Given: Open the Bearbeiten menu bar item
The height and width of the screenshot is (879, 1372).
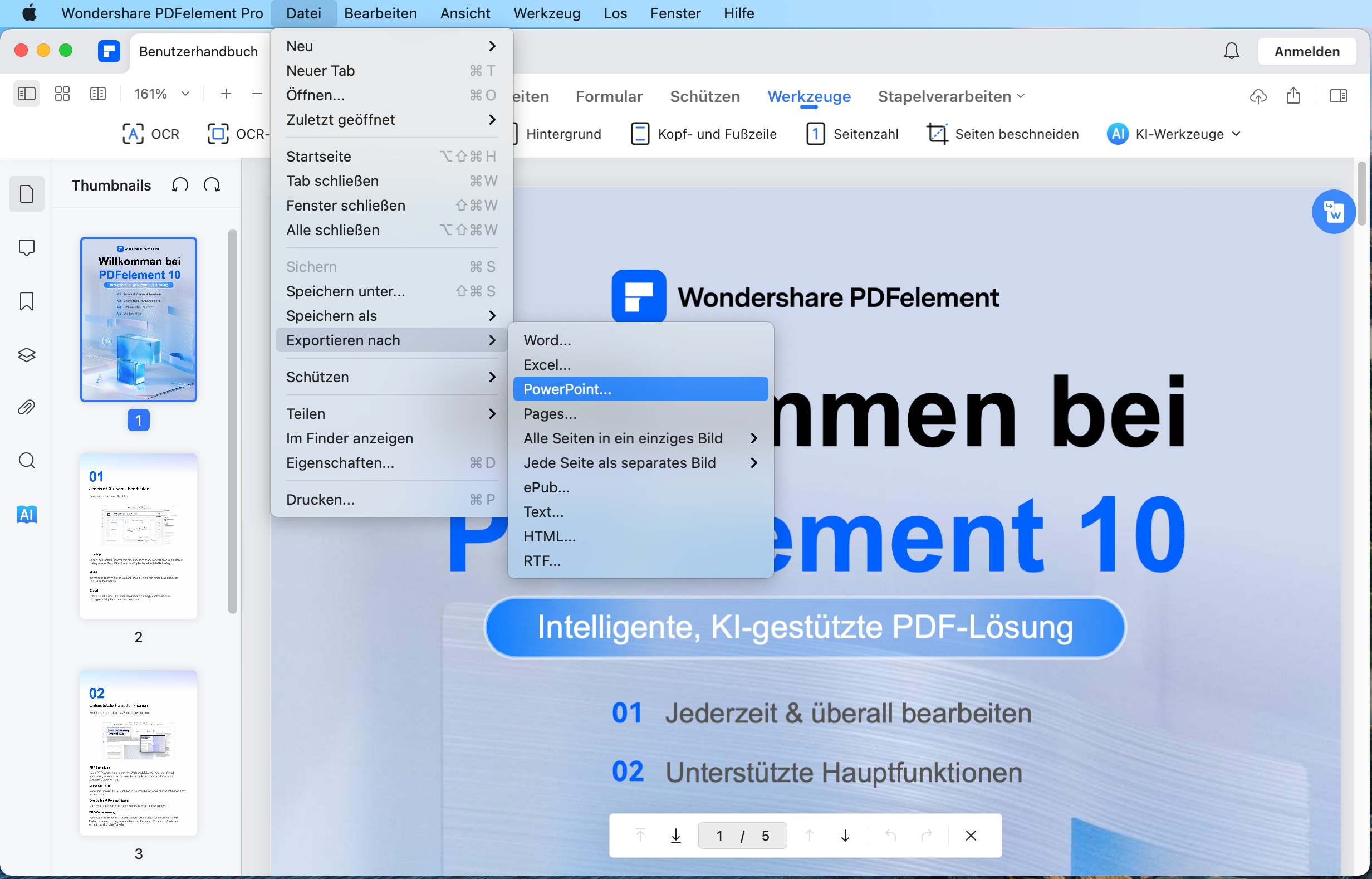Looking at the screenshot, I should [x=380, y=13].
